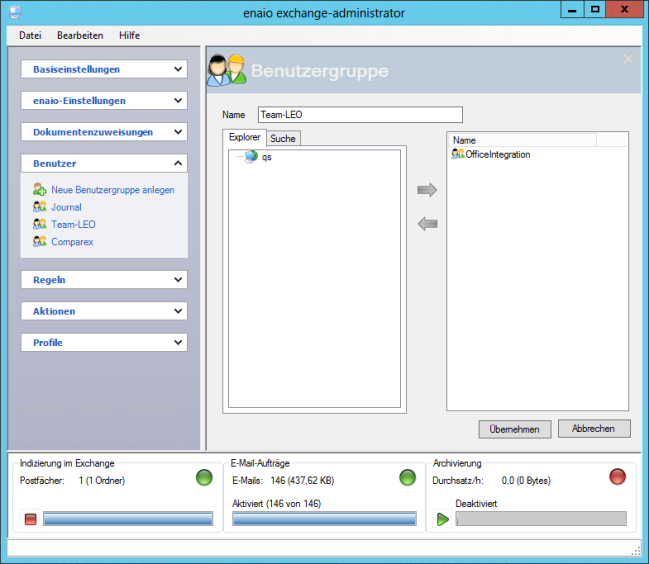Click the Journal user group icon
The image size is (649, 564).
pyautogui.click(x=39, y=207)
